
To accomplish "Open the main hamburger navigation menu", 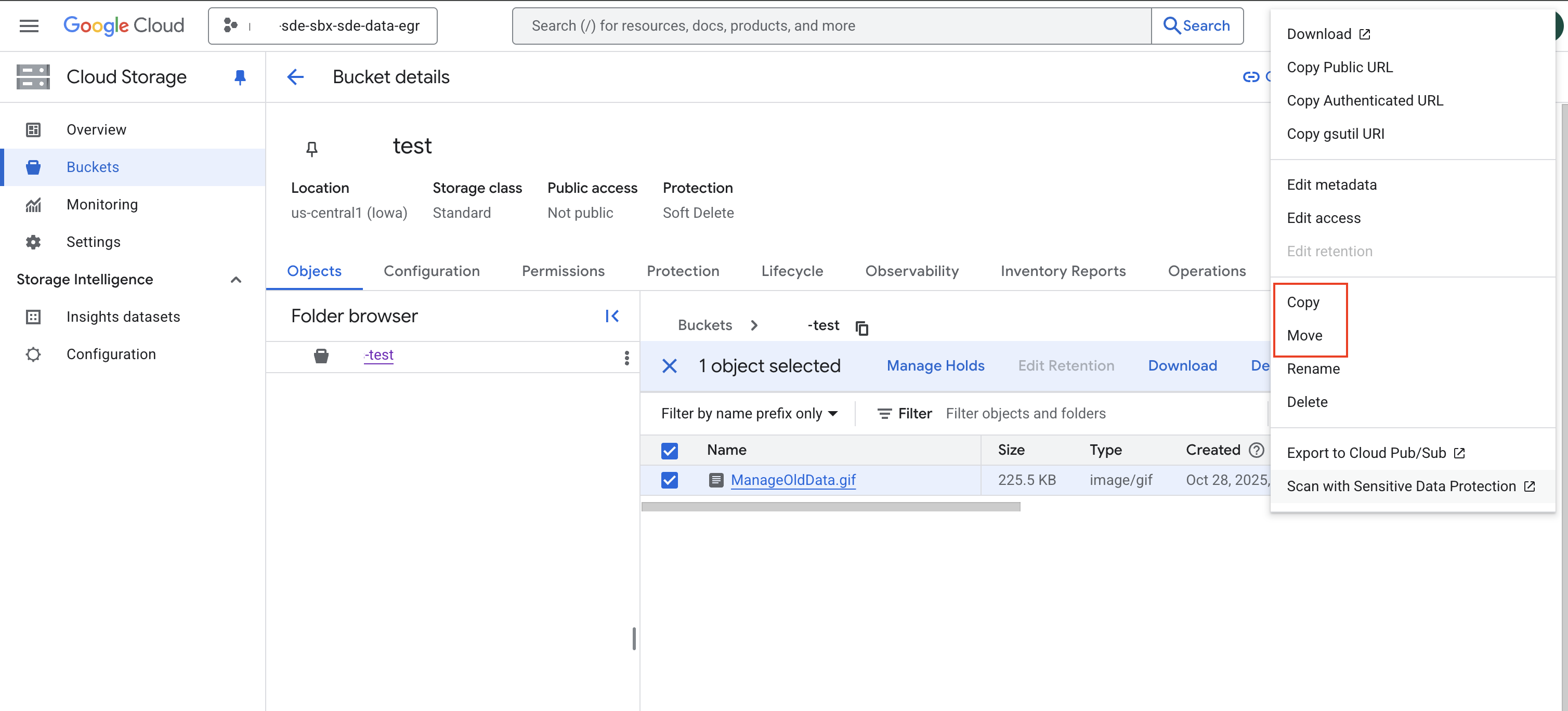I will click(29, 25).
